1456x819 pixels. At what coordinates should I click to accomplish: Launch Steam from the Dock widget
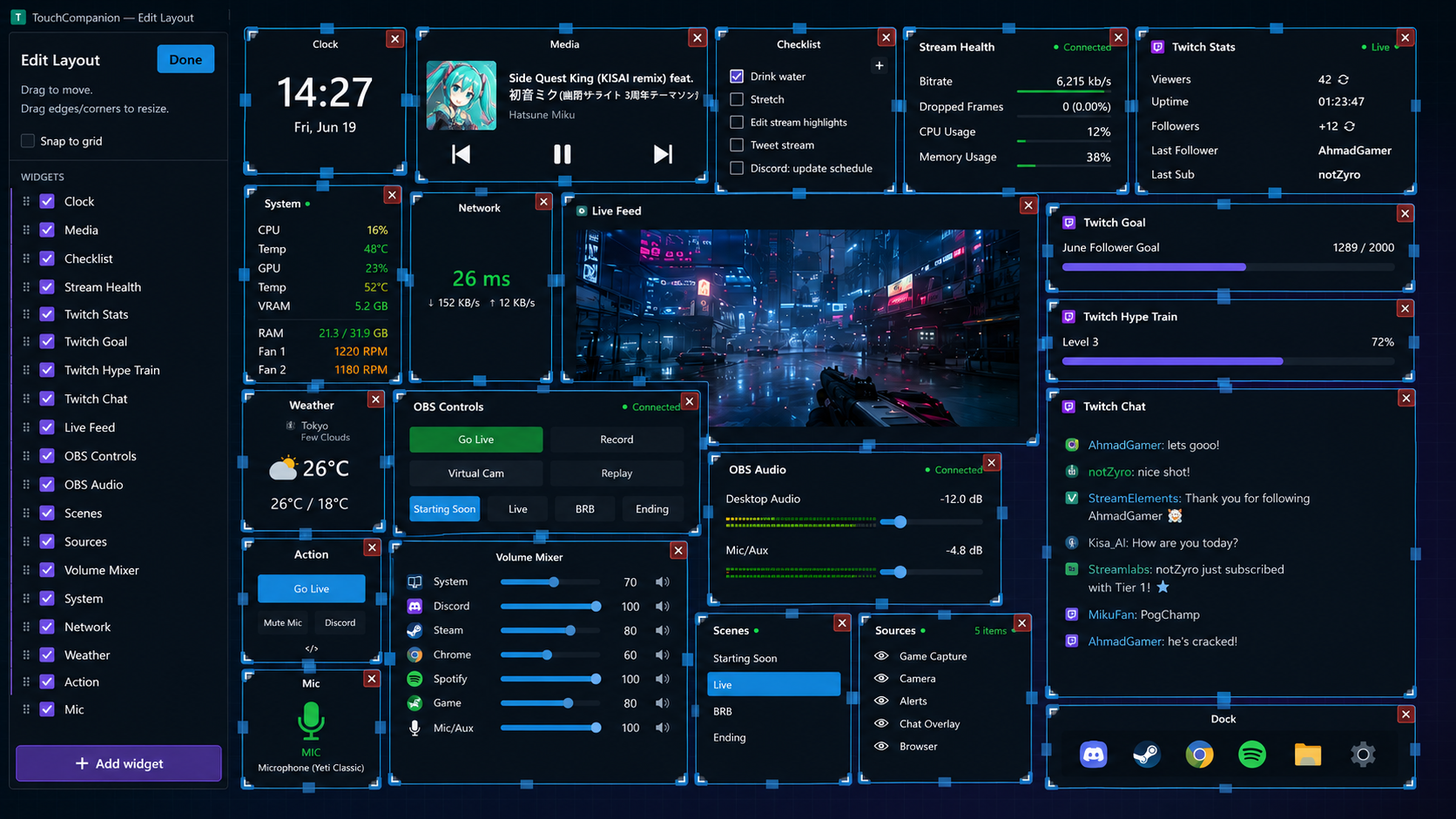pyautogui.click(x=1147, y=755)
